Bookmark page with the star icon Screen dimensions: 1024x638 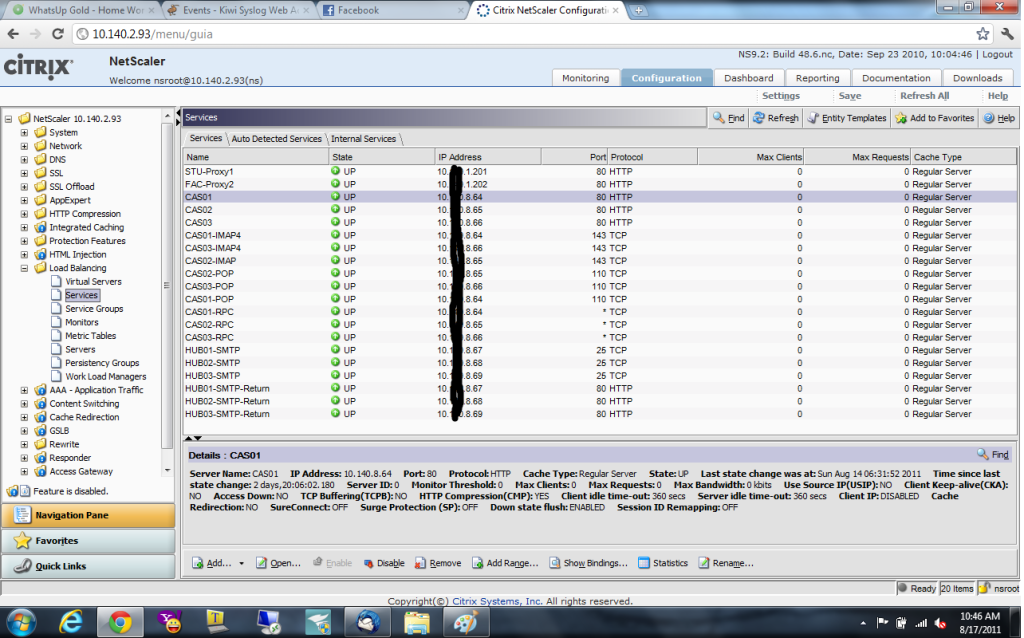point(982,34)
